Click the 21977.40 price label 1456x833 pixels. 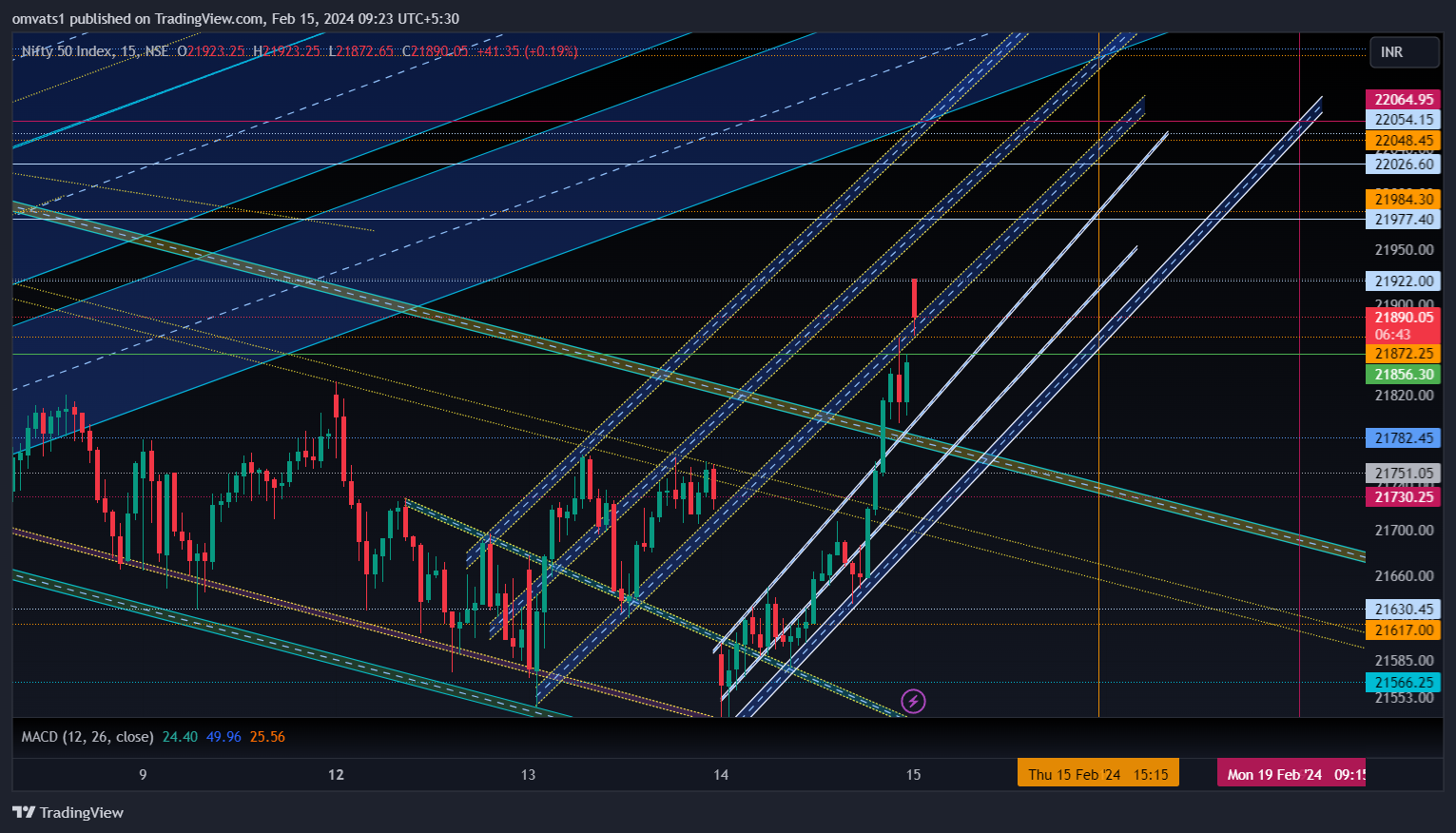point(1403,220)
